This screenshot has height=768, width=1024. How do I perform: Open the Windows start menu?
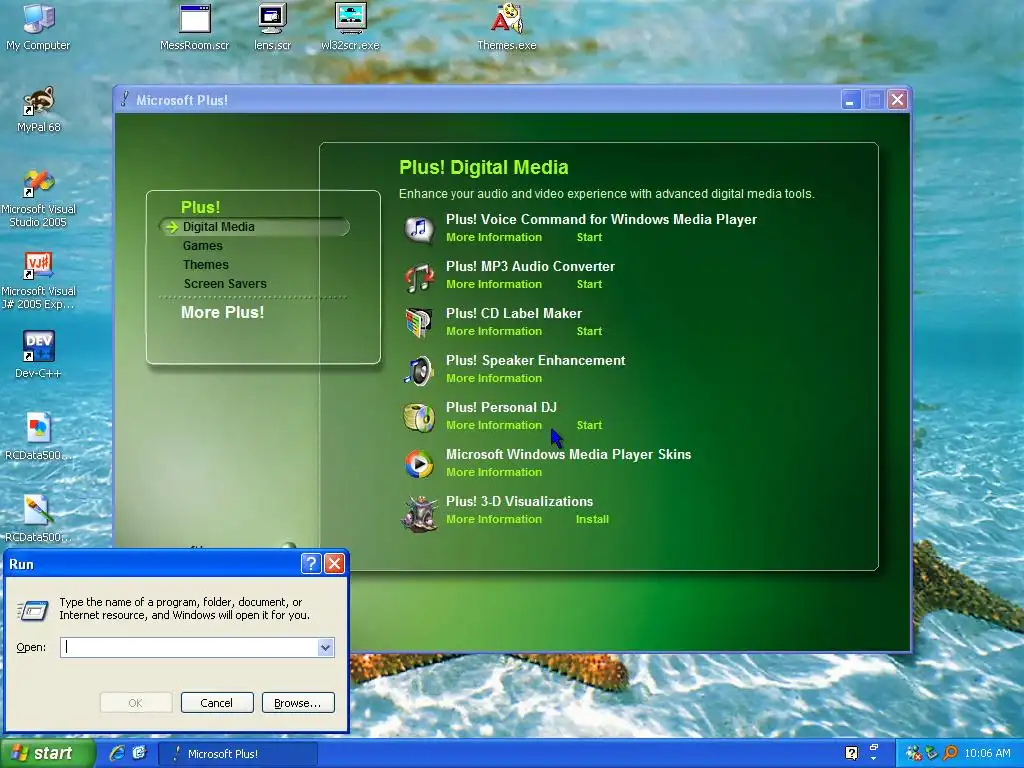pos(47,753)
